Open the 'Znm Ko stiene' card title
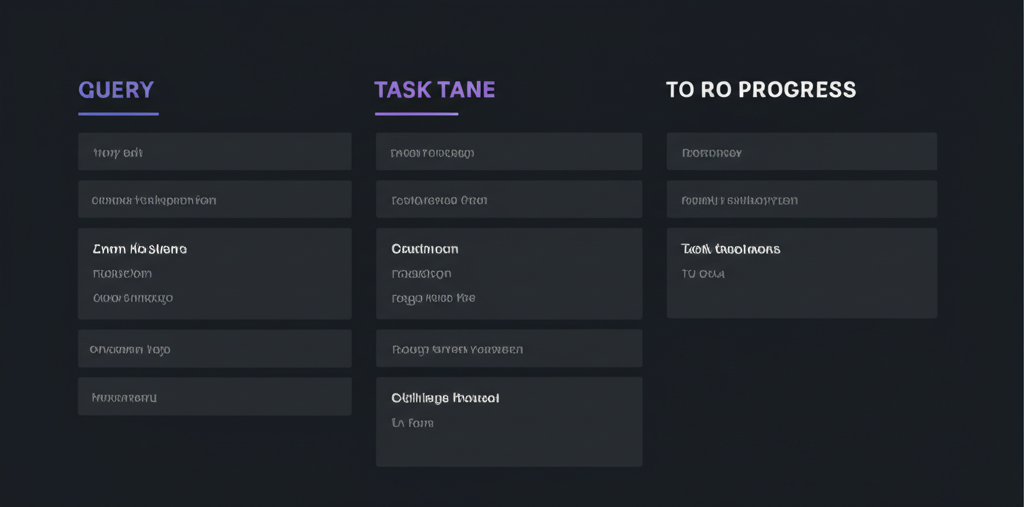Image resolution: width=1024 pixels, height=507 pixels. coord(139,249)
